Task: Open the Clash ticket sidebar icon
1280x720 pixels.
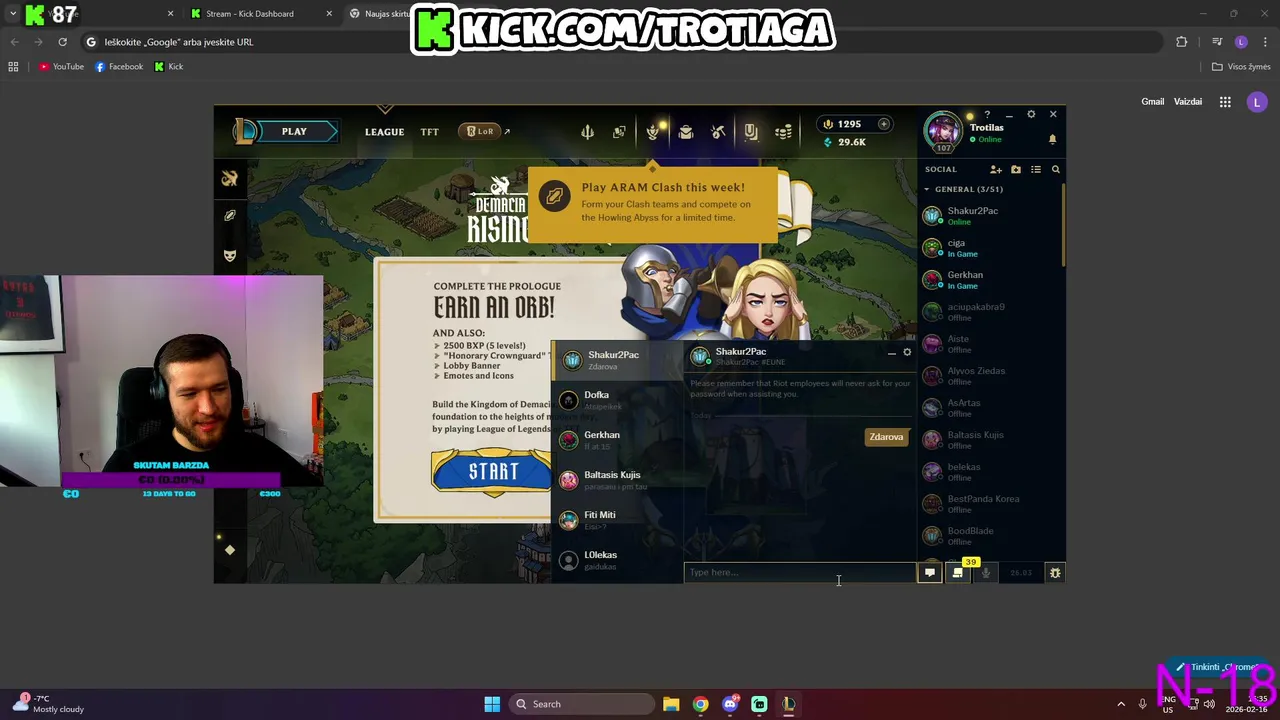Action: 230,216
